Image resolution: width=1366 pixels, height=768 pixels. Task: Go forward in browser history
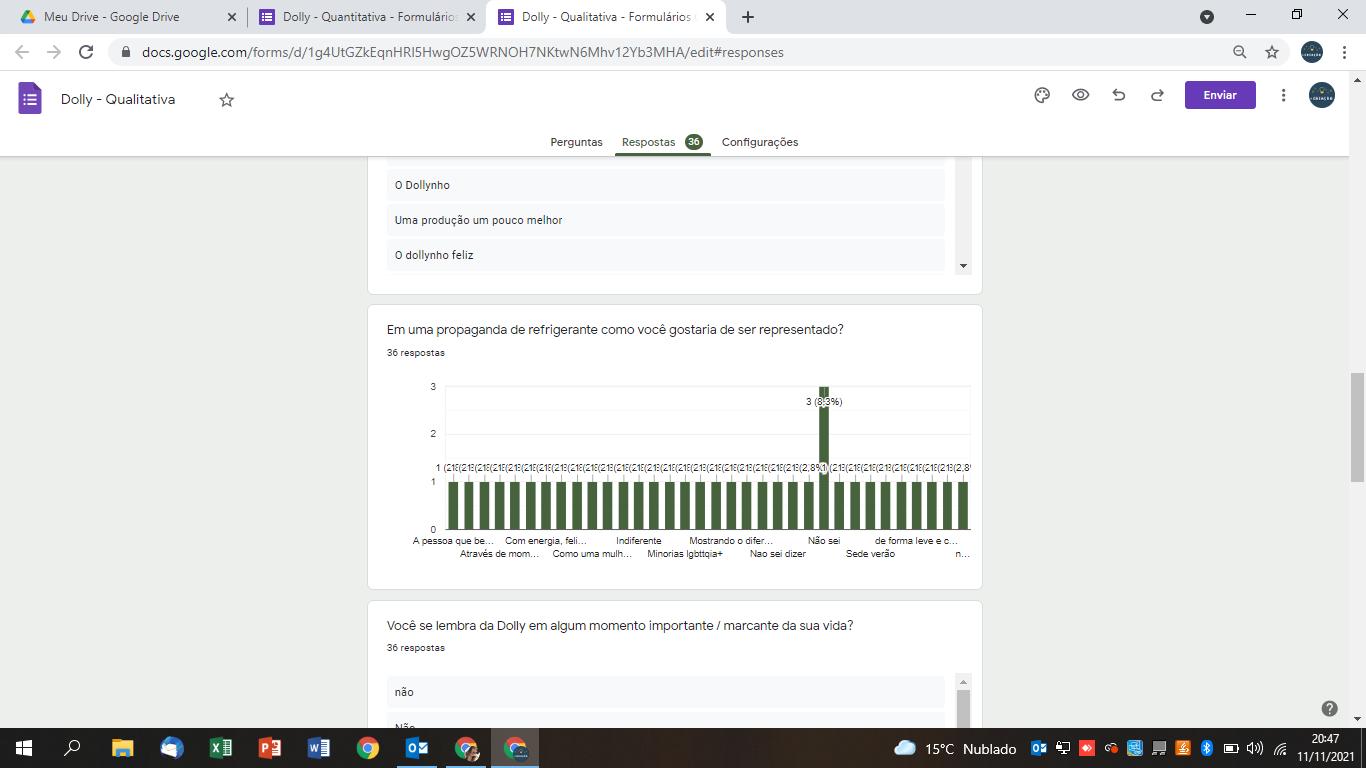coord(54,52)
